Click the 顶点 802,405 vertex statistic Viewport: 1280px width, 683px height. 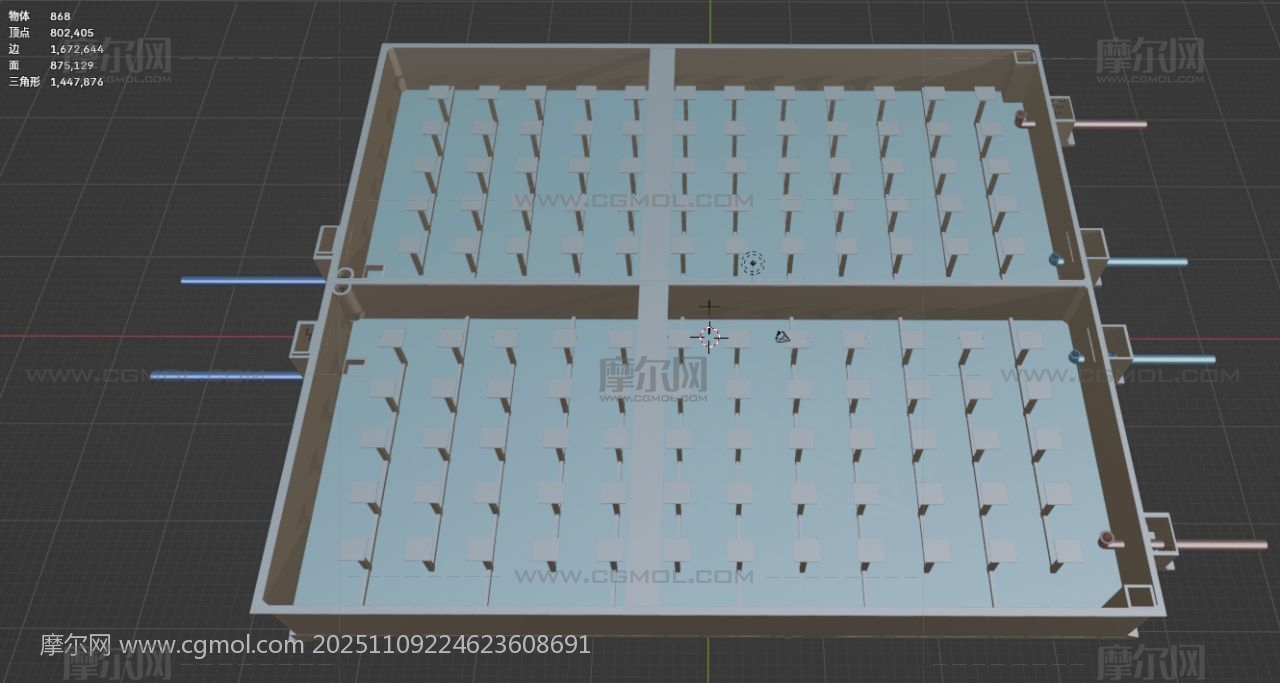(51, 33)
